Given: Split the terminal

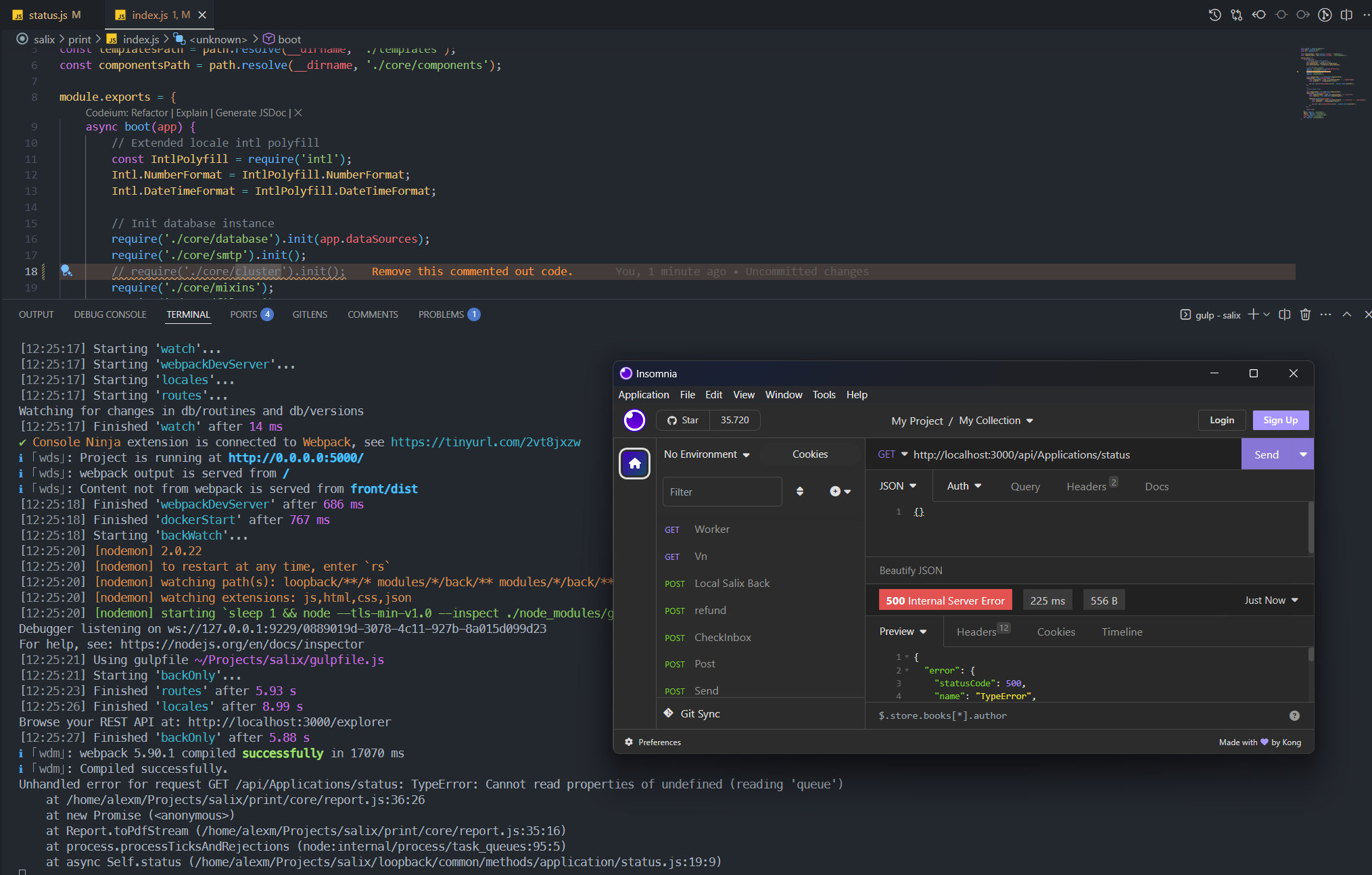Looking at the screenshot, I should coord(1285,314).
